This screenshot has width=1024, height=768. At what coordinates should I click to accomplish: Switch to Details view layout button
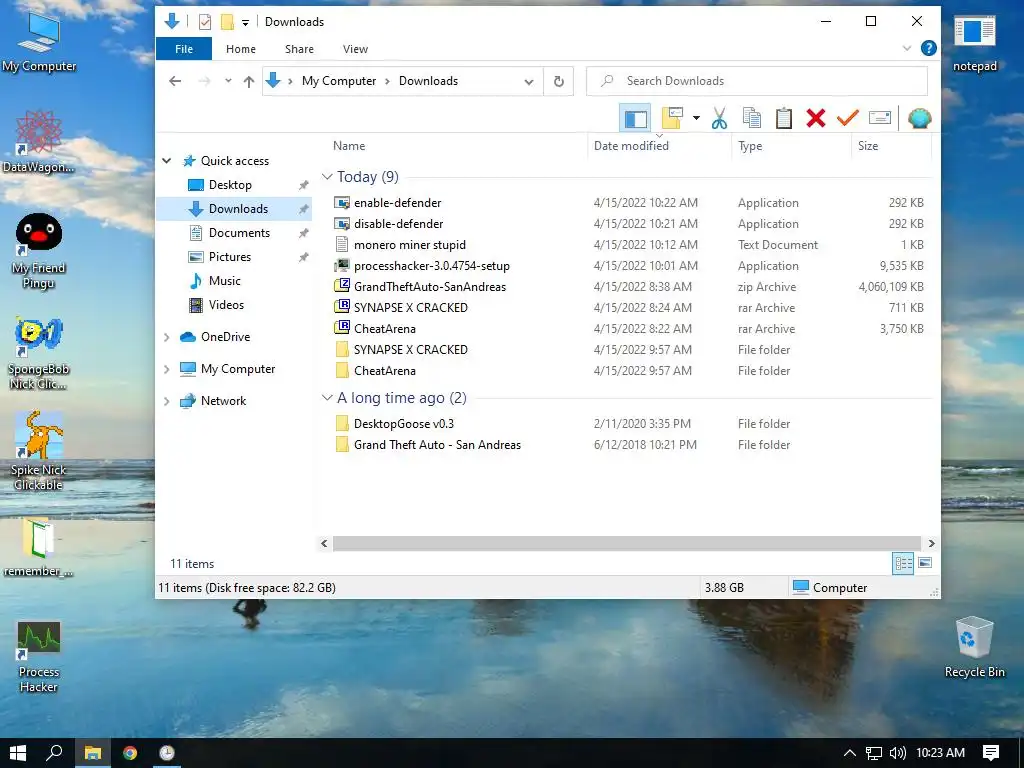click(x=903, y=563)
